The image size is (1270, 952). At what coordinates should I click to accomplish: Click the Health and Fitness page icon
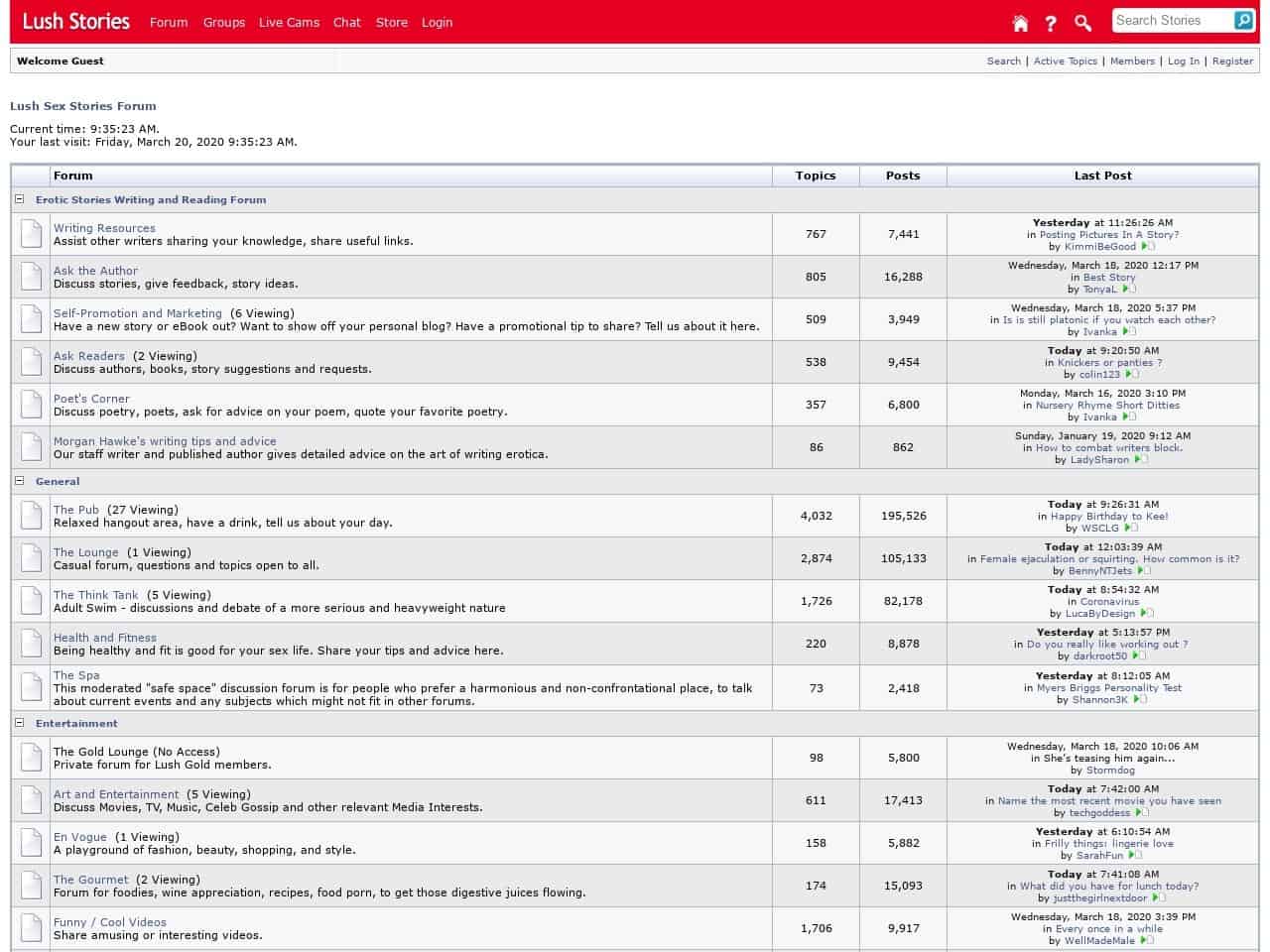(31, 644)
